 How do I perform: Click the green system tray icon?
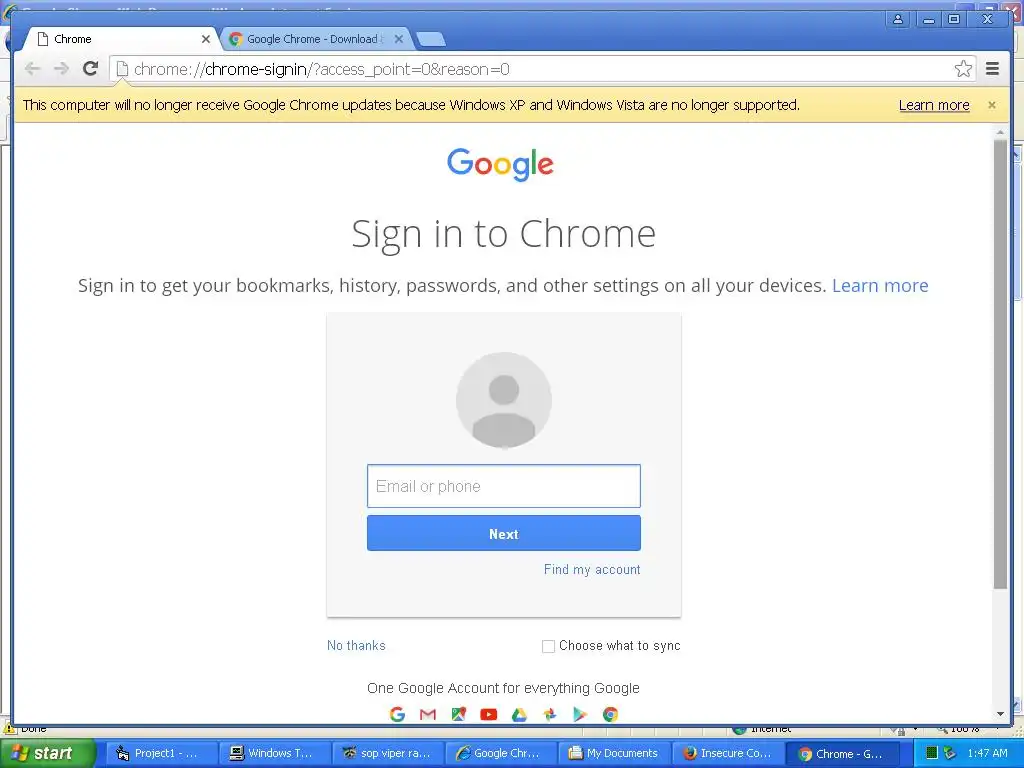pos(931,753)
